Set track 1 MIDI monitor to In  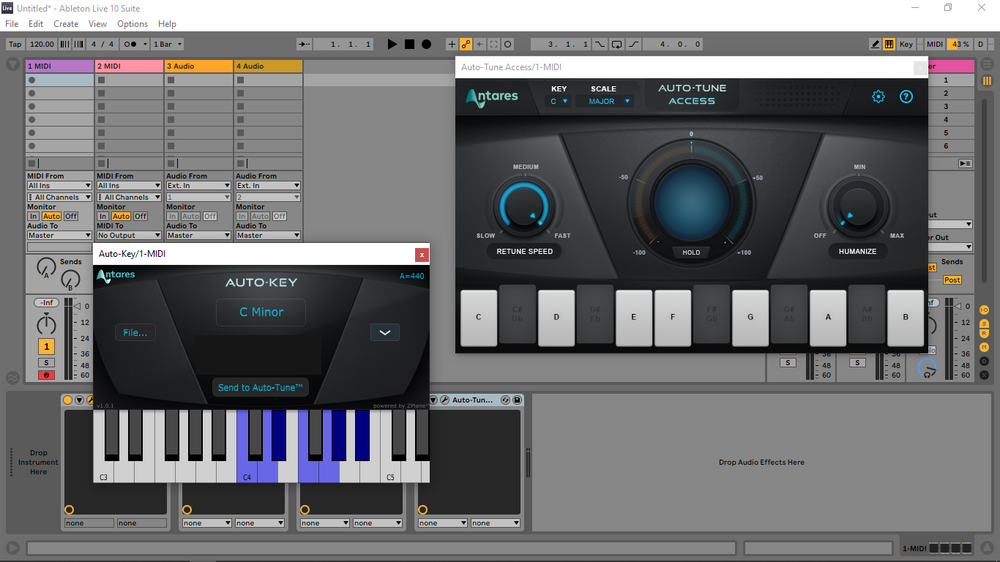[33, 216]
